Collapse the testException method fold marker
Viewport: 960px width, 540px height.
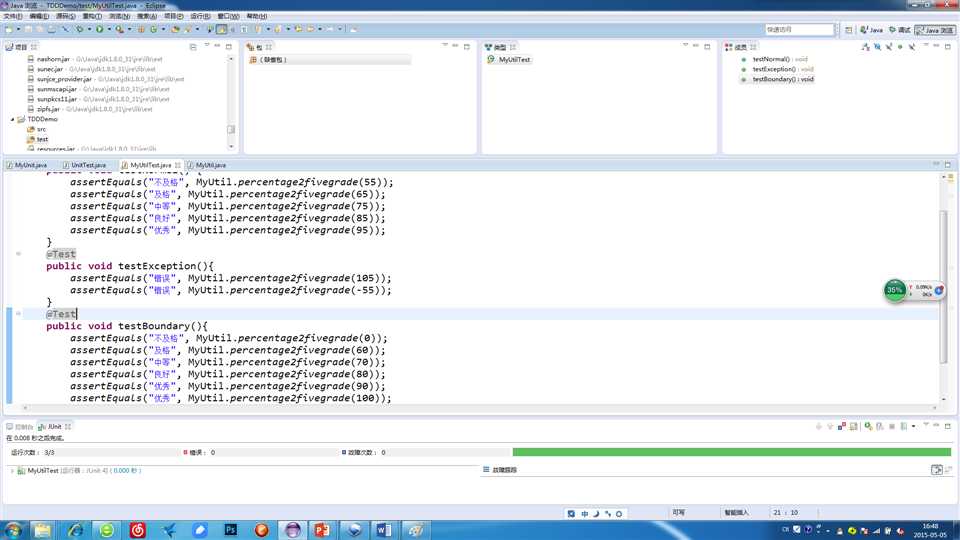tap(18, 253)
